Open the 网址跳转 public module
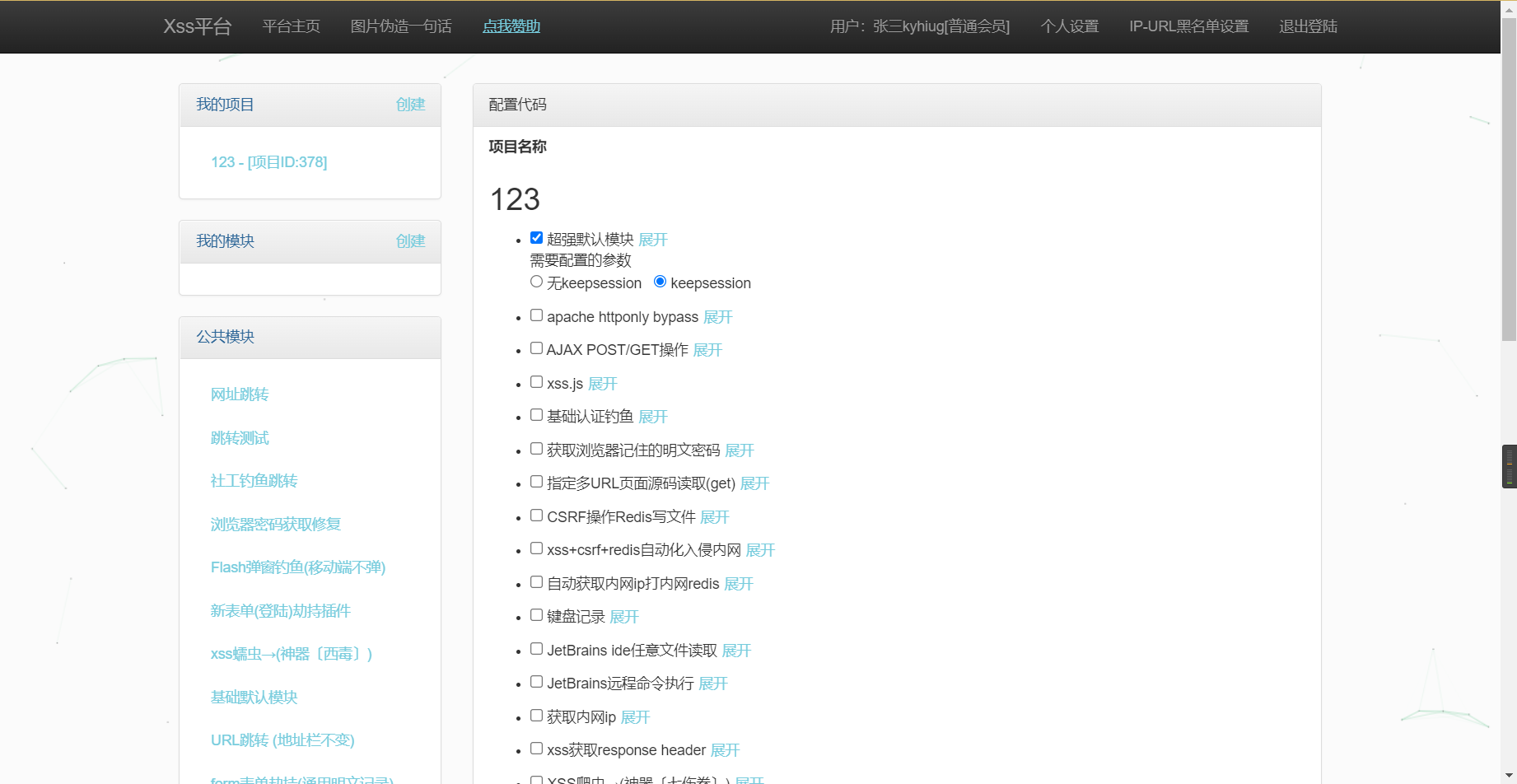Image resolution: width=1517 pixels, height=784 pixels. tap(240, 394)
